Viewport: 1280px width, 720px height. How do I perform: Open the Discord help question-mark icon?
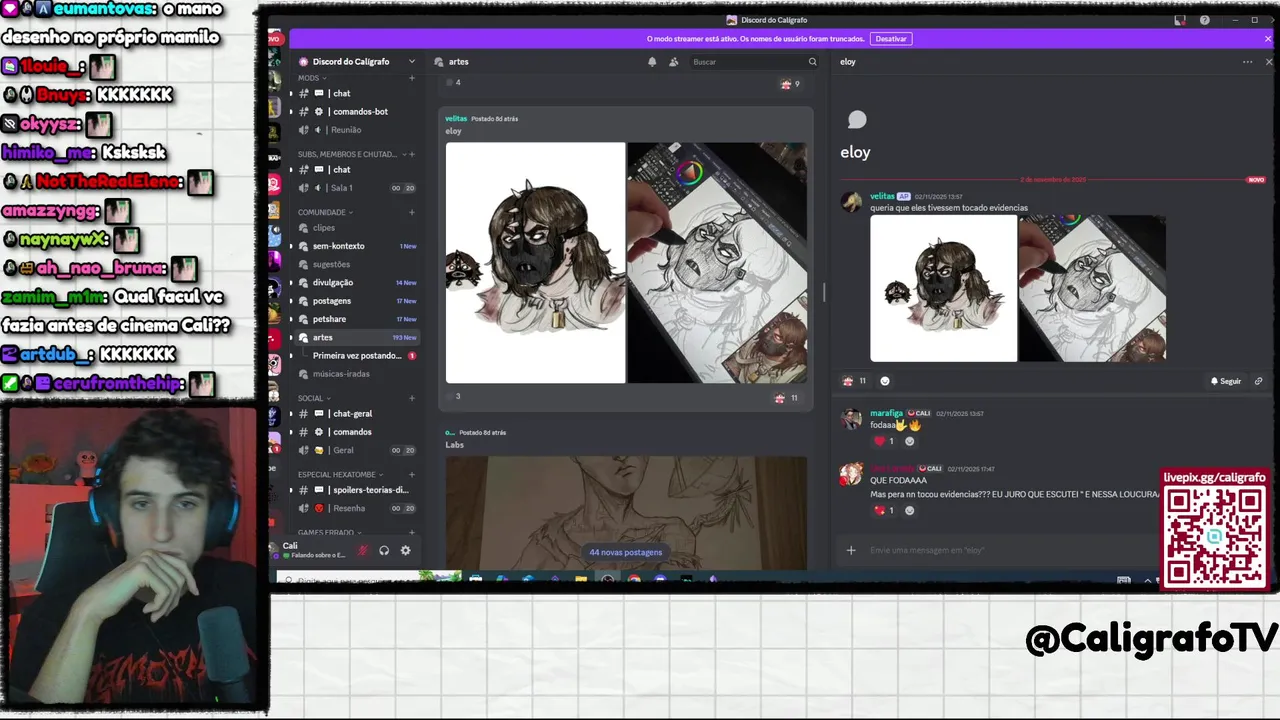click(x=1204, y=20)
